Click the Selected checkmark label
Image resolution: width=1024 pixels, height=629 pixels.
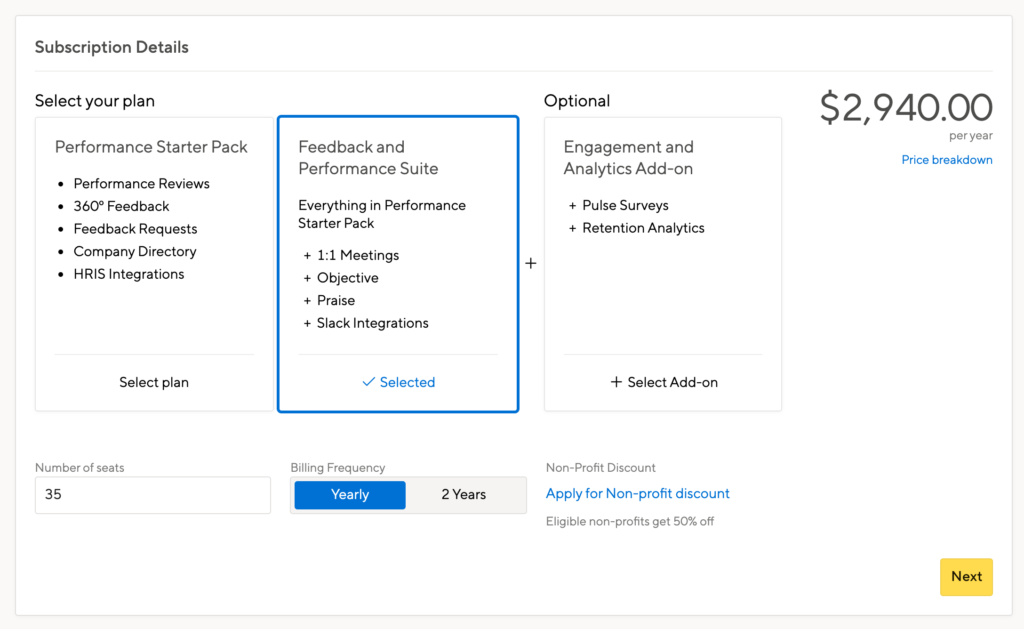tap(398, 382)
